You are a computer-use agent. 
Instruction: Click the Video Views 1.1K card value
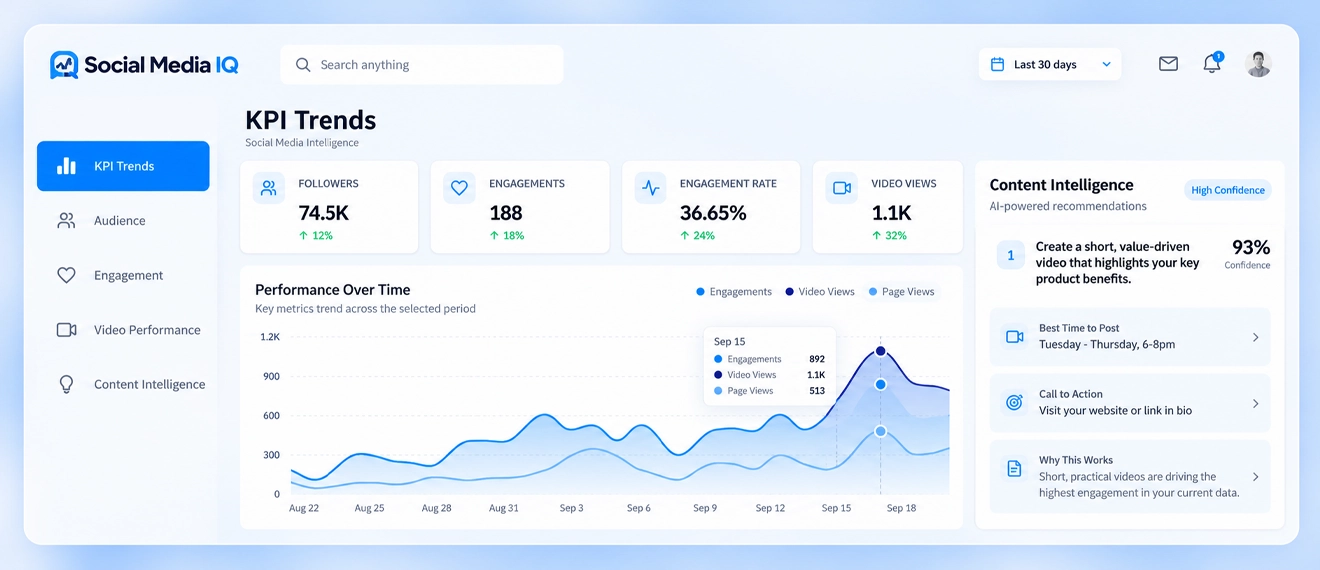(891, 212)
